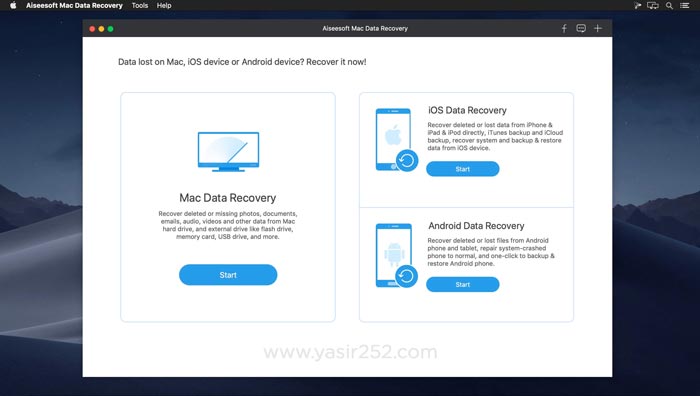This screenshot has width=700, height=396.
Task: Open the Aiseesoft Mac Data Recovery app menu
Action: (74, 5)
